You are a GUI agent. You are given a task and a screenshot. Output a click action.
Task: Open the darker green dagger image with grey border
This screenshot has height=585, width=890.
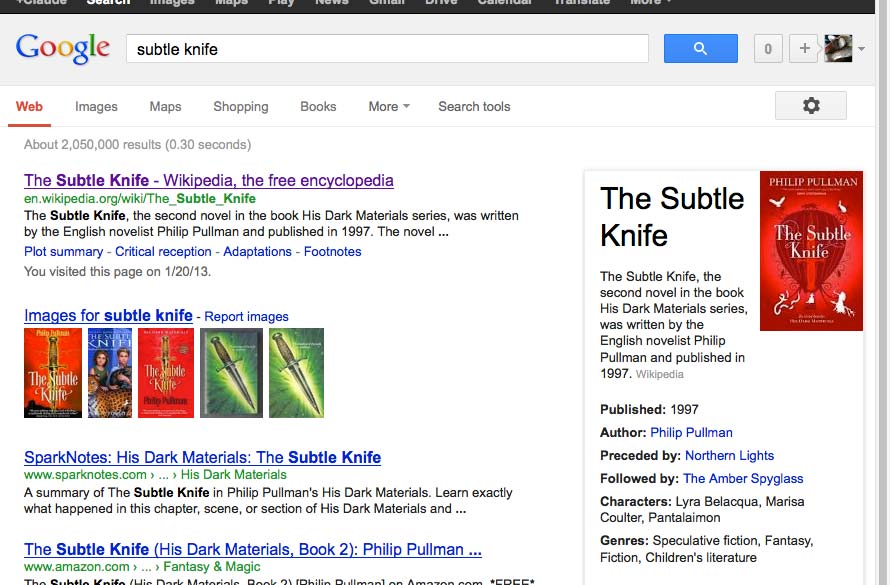232,373
